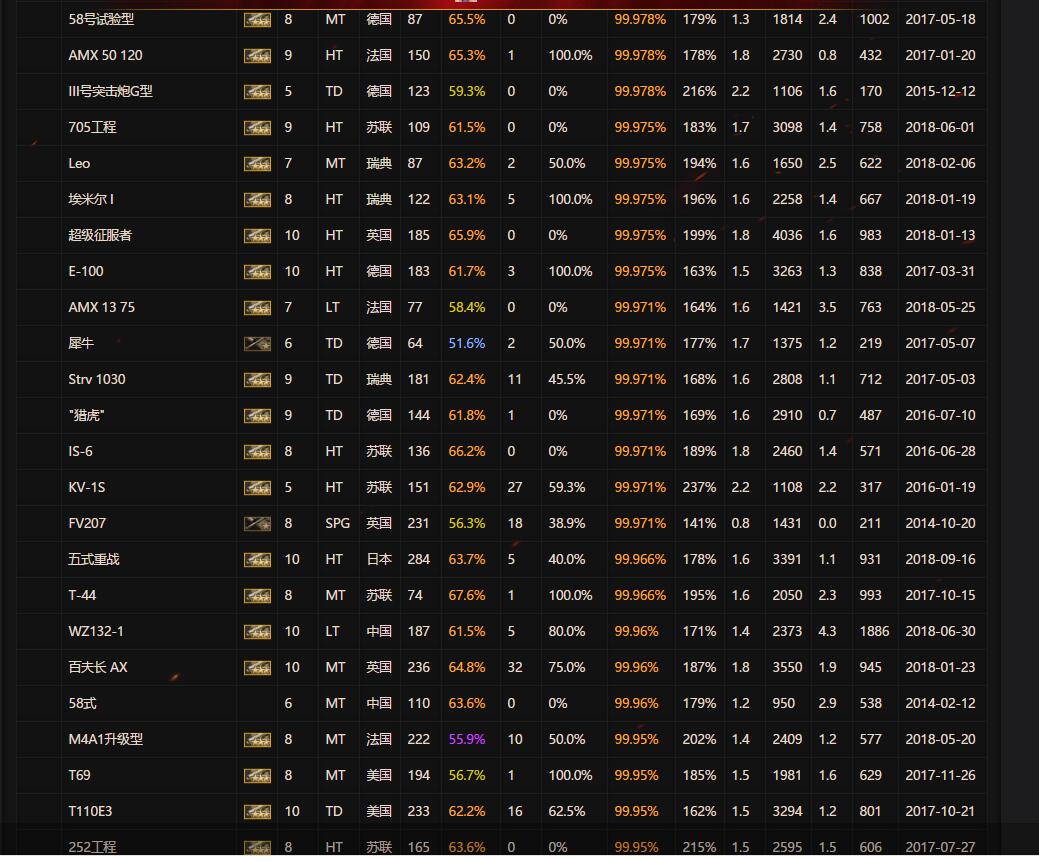Click the badge icon for 埃米尔 I

click(x=257, y=200)
